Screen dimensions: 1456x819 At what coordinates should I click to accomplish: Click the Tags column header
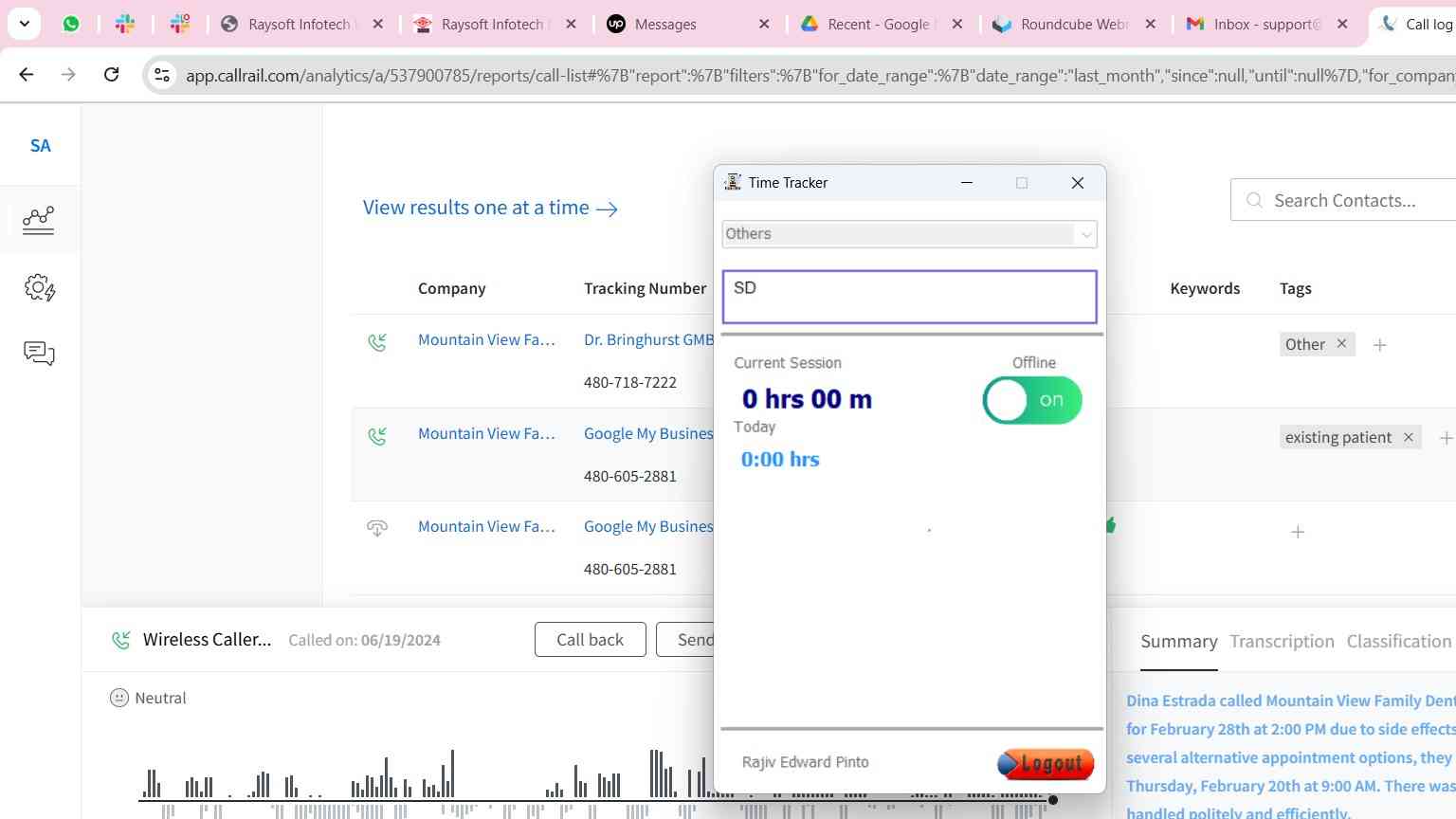click(1295, 288)
